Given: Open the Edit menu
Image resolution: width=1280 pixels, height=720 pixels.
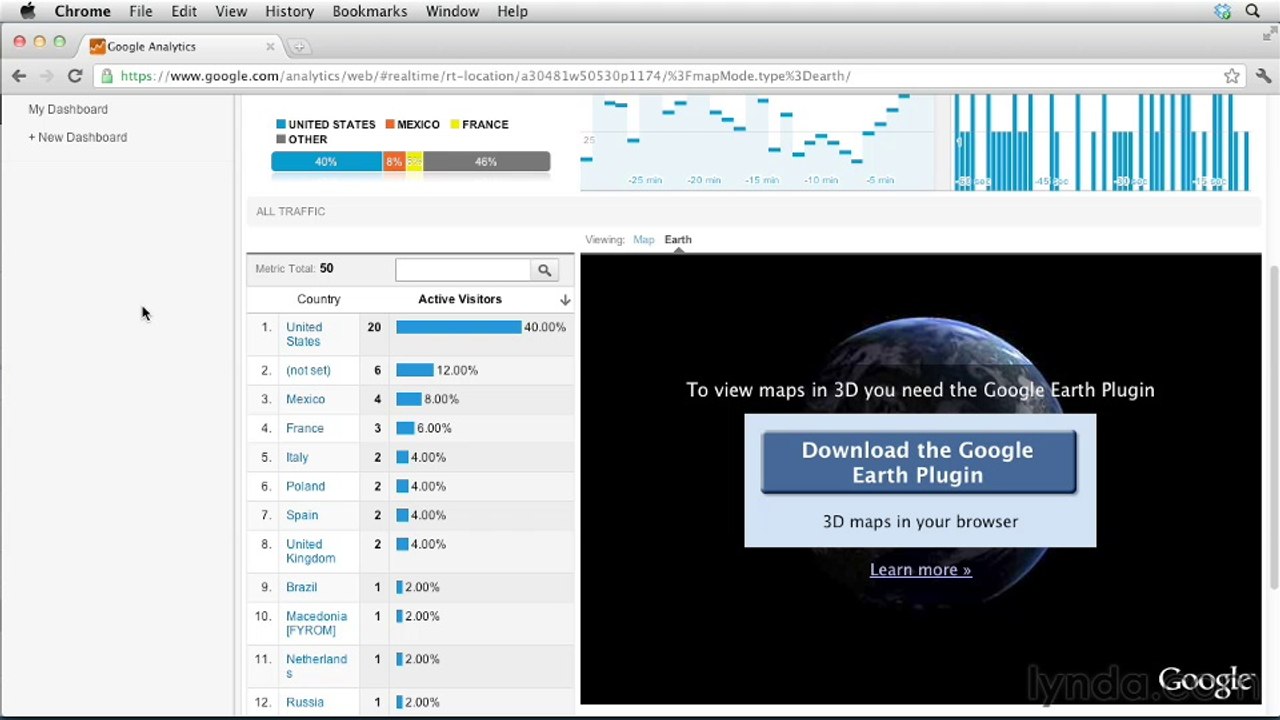Looking at the screenshot, I should [184, 11].
